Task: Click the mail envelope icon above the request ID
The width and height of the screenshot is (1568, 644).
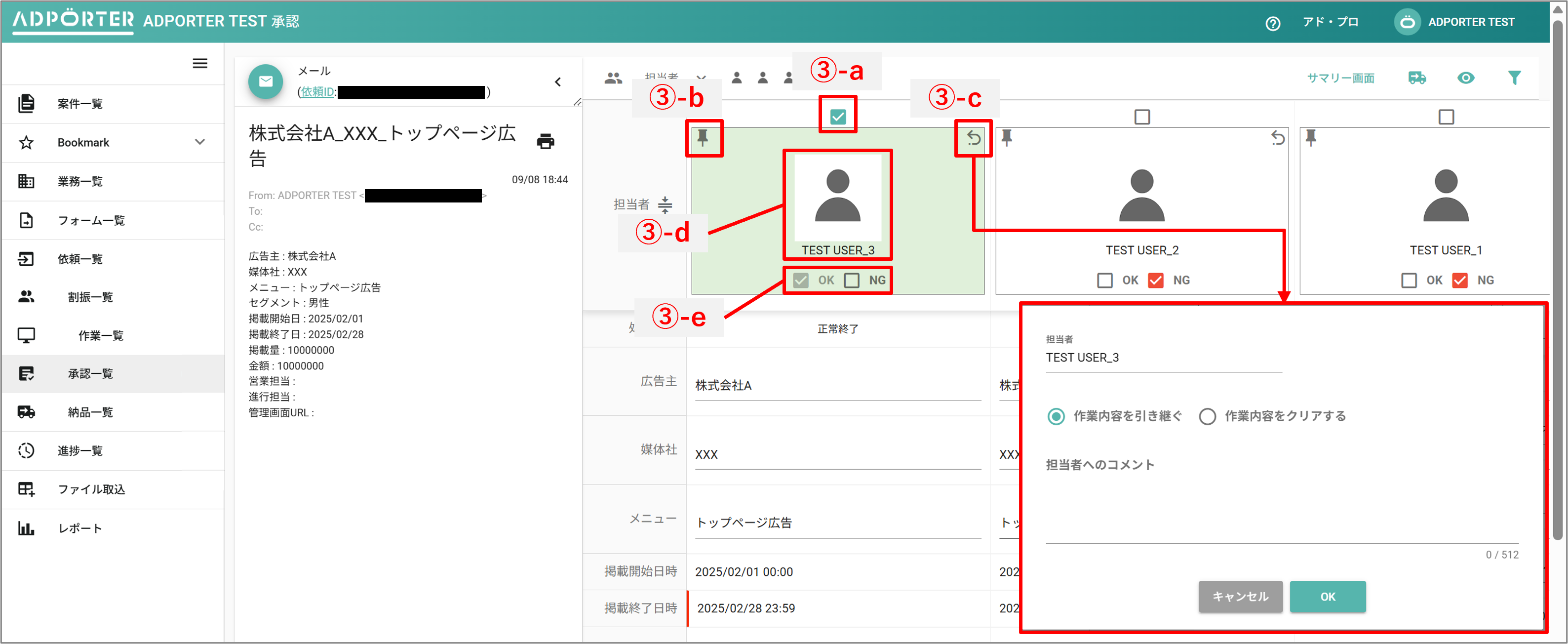Action: pyautogui.click(x=266, y=81)
